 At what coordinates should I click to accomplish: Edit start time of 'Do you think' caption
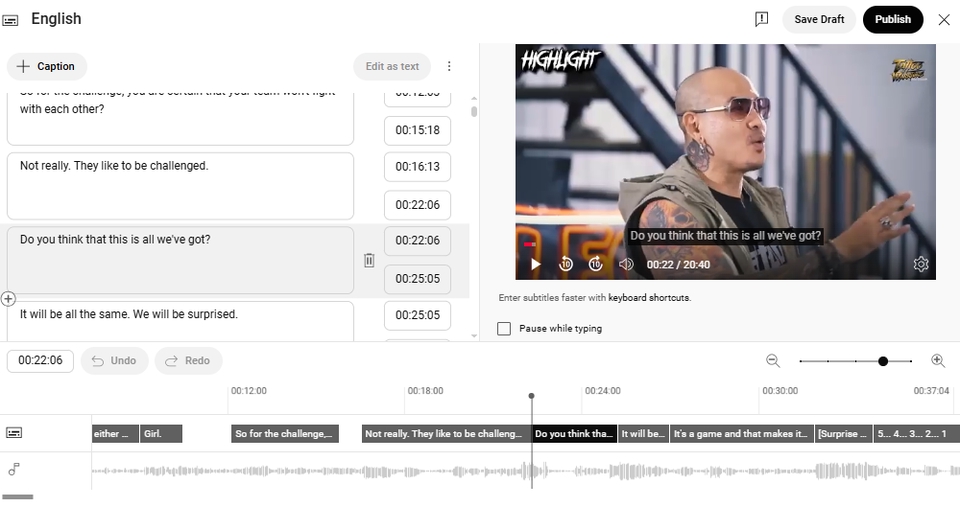click(x=418, y=241)
